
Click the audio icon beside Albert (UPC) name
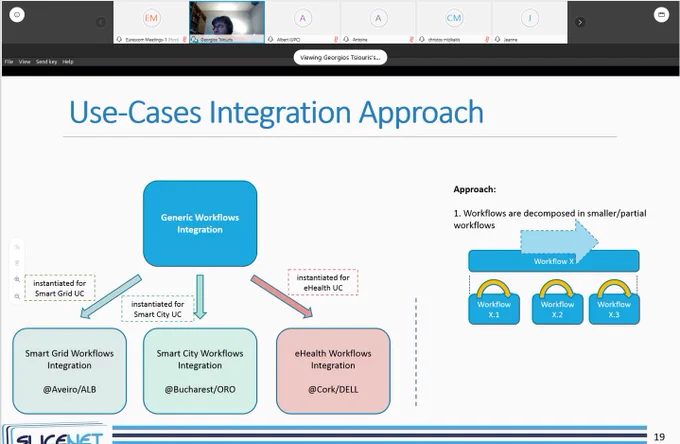coord(271,39)
